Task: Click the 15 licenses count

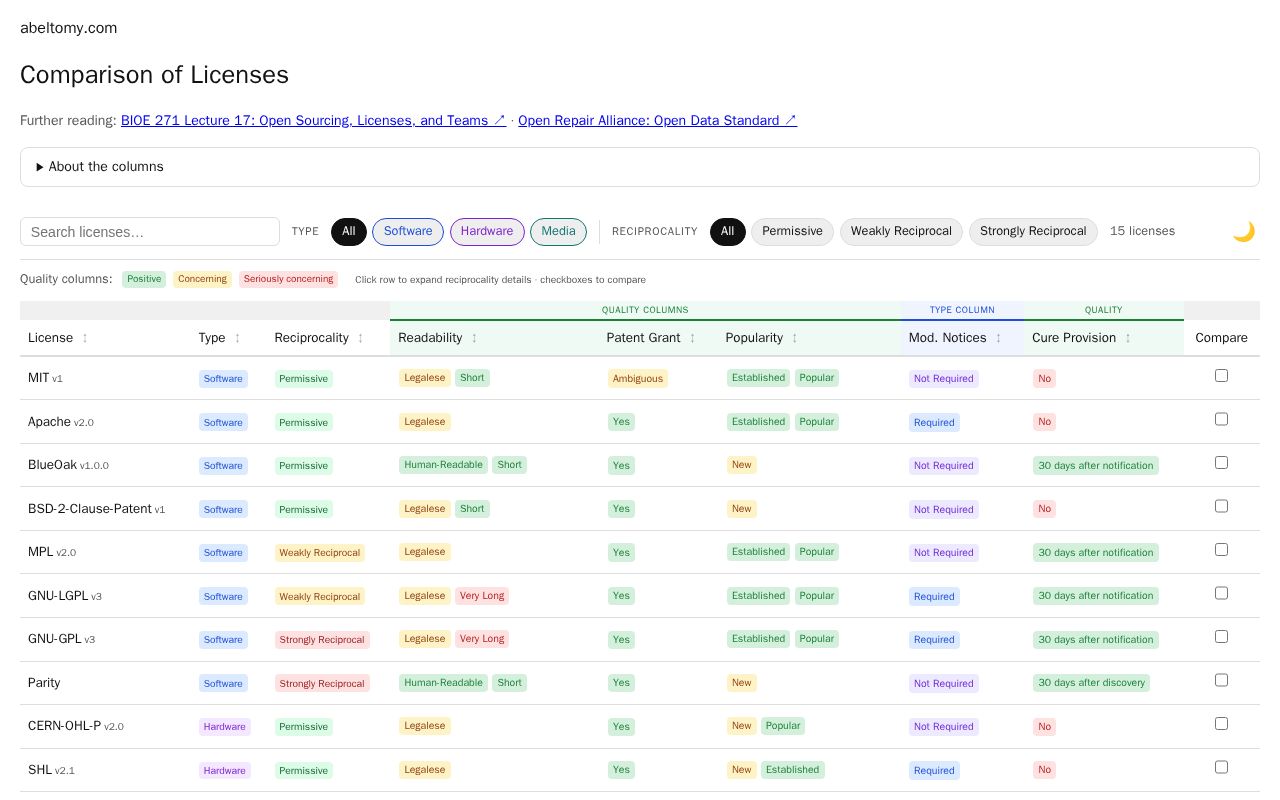Action: click(1142, 232)
